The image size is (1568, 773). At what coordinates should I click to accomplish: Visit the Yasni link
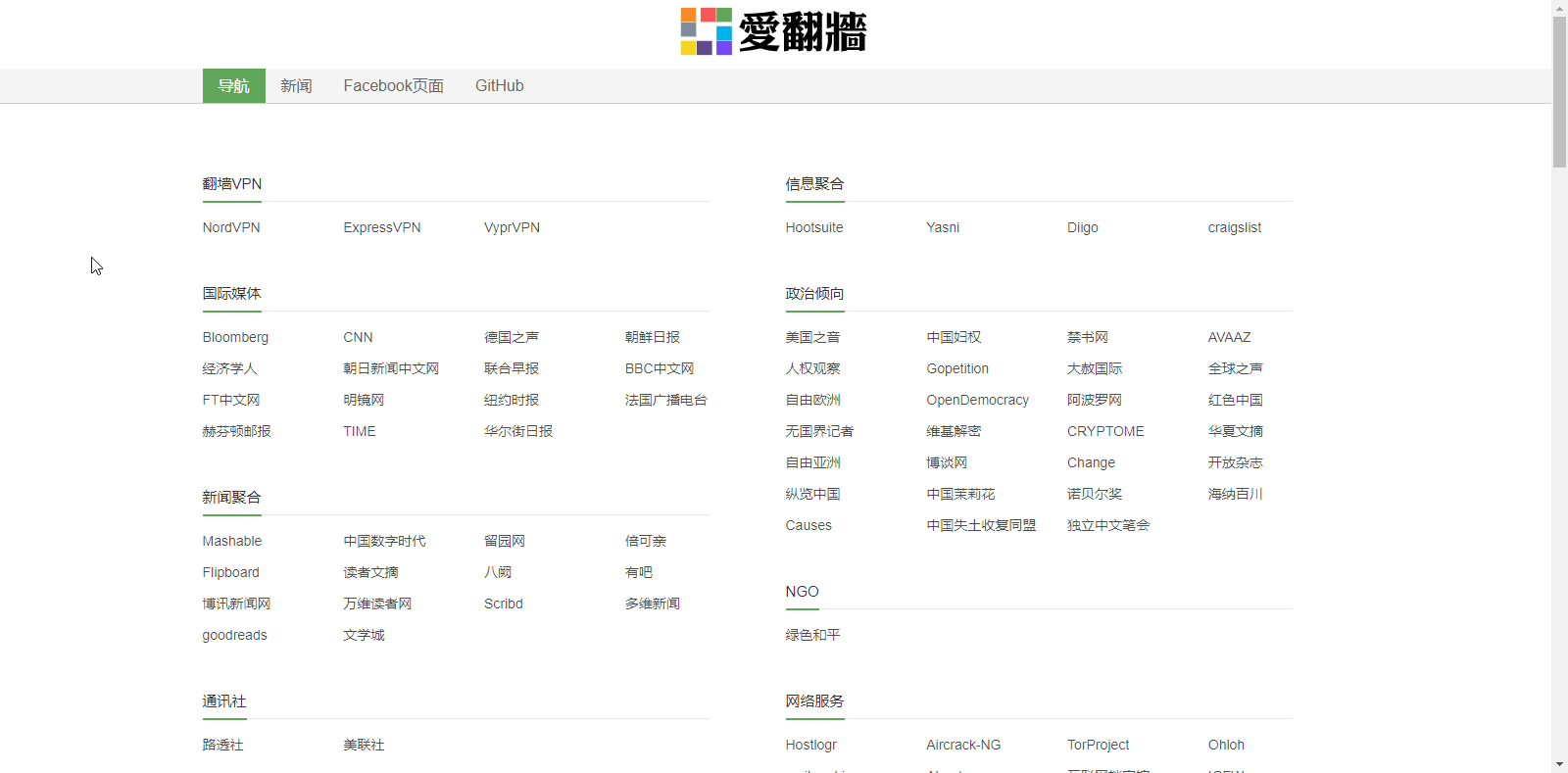(x=943, y=227)
